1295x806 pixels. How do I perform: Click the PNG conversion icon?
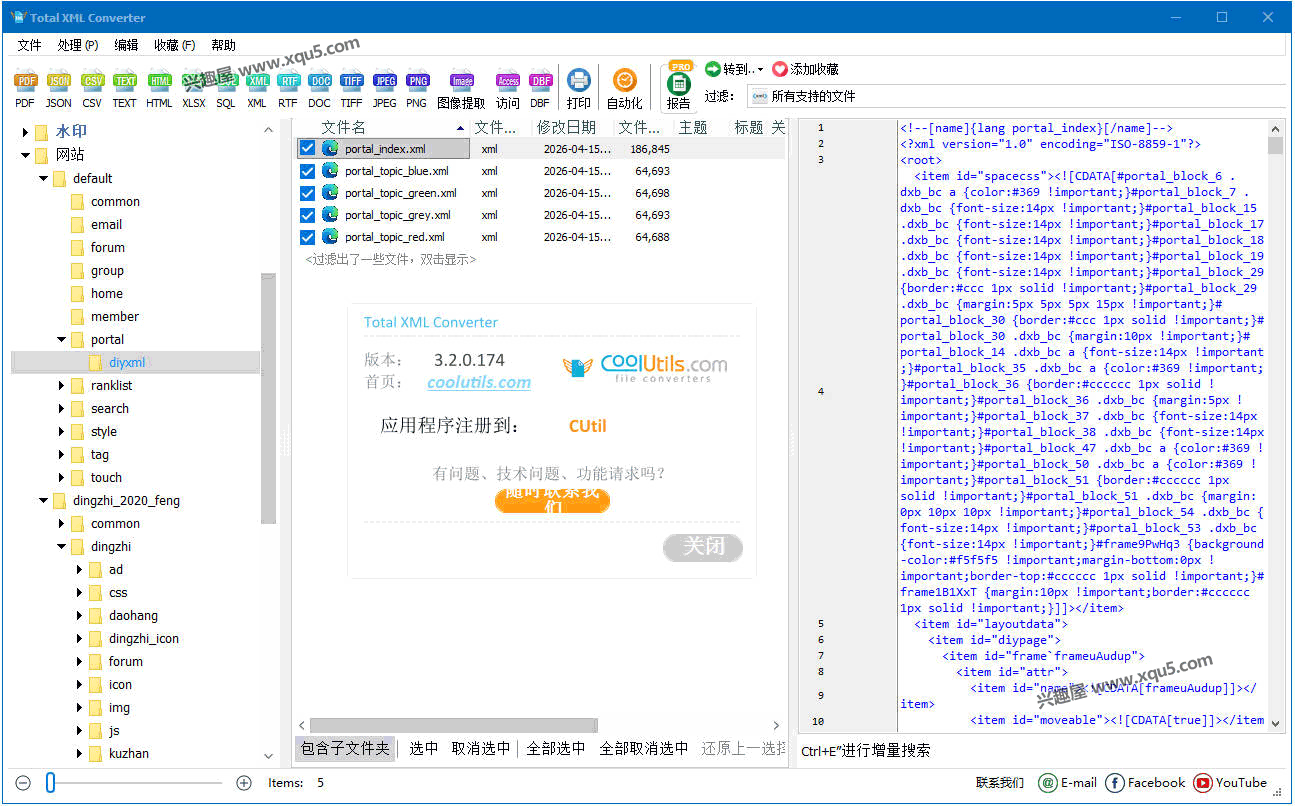point(417,89)
